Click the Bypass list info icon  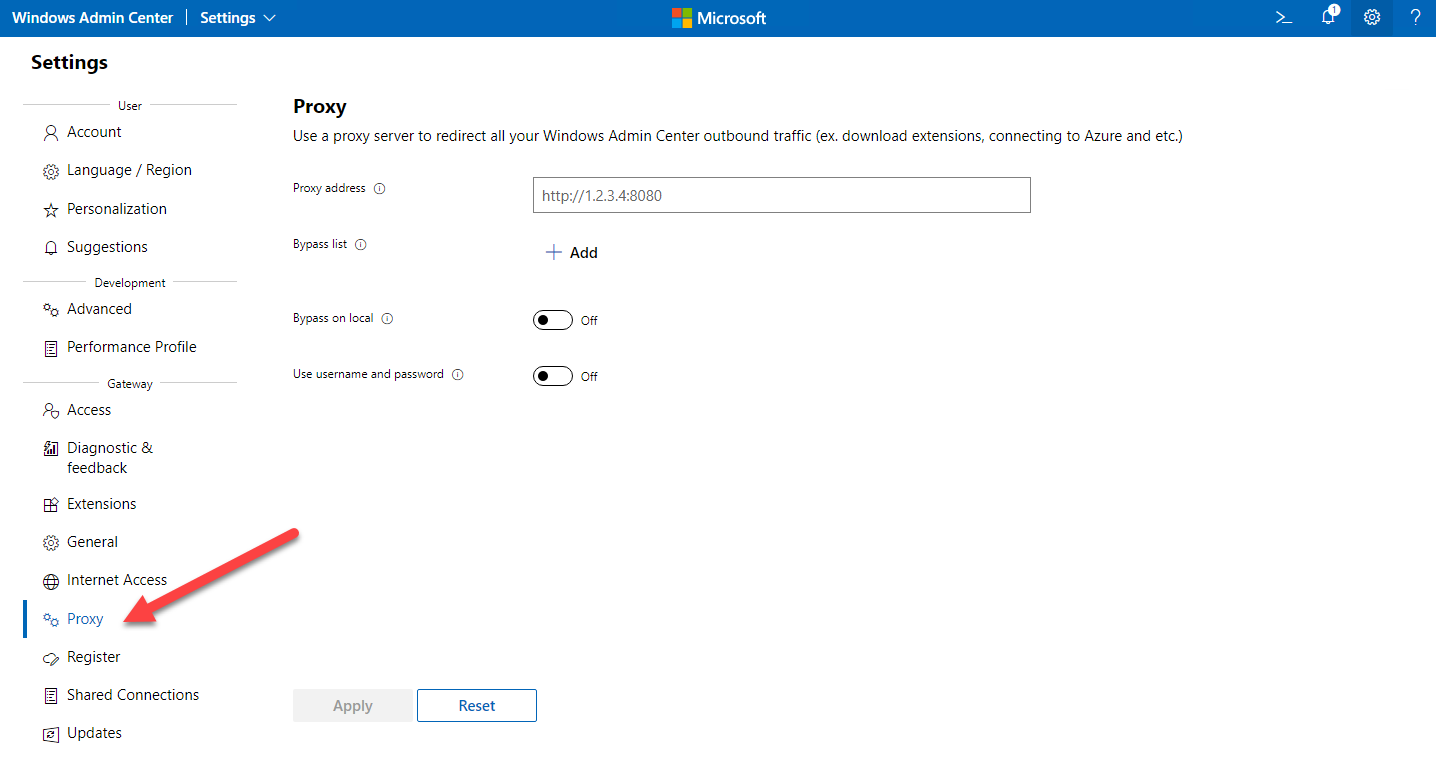point(361,245)
